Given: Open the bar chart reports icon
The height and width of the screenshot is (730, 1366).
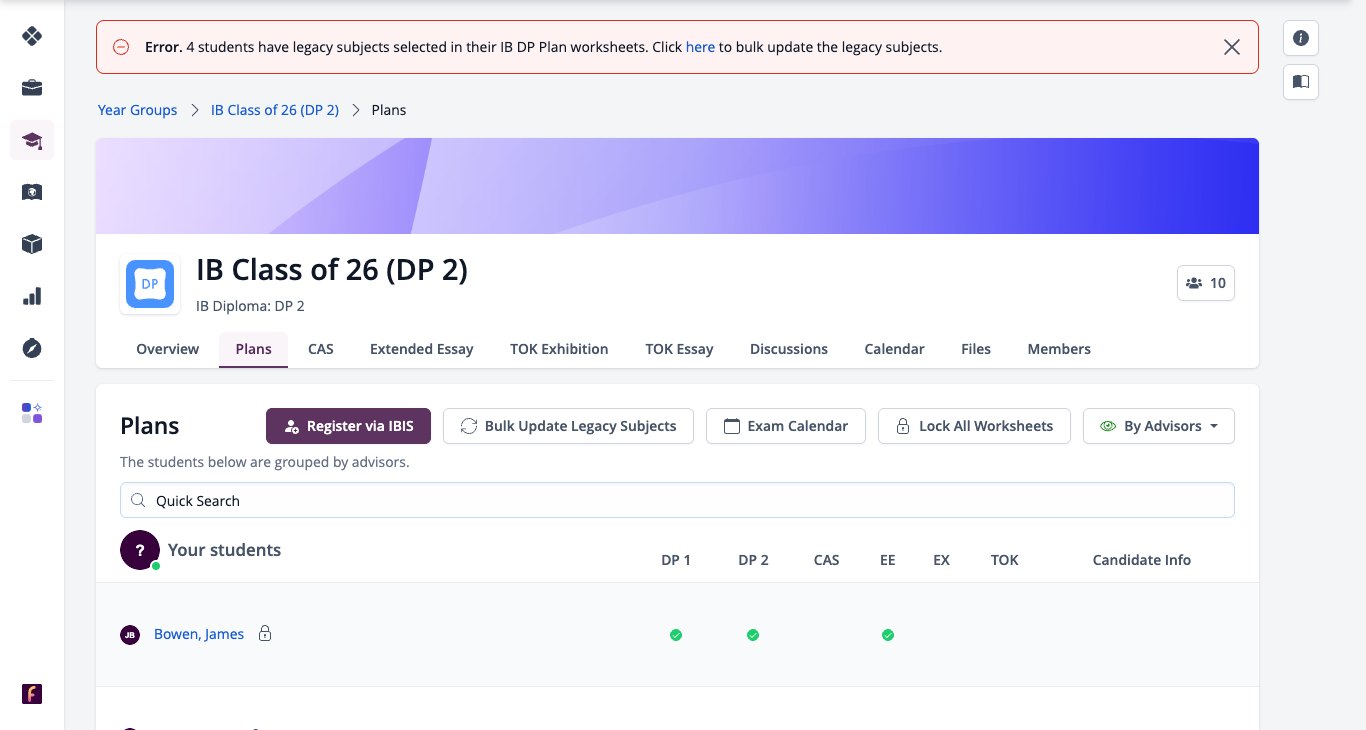Looking at the screenshot, I should coord(32,296).
